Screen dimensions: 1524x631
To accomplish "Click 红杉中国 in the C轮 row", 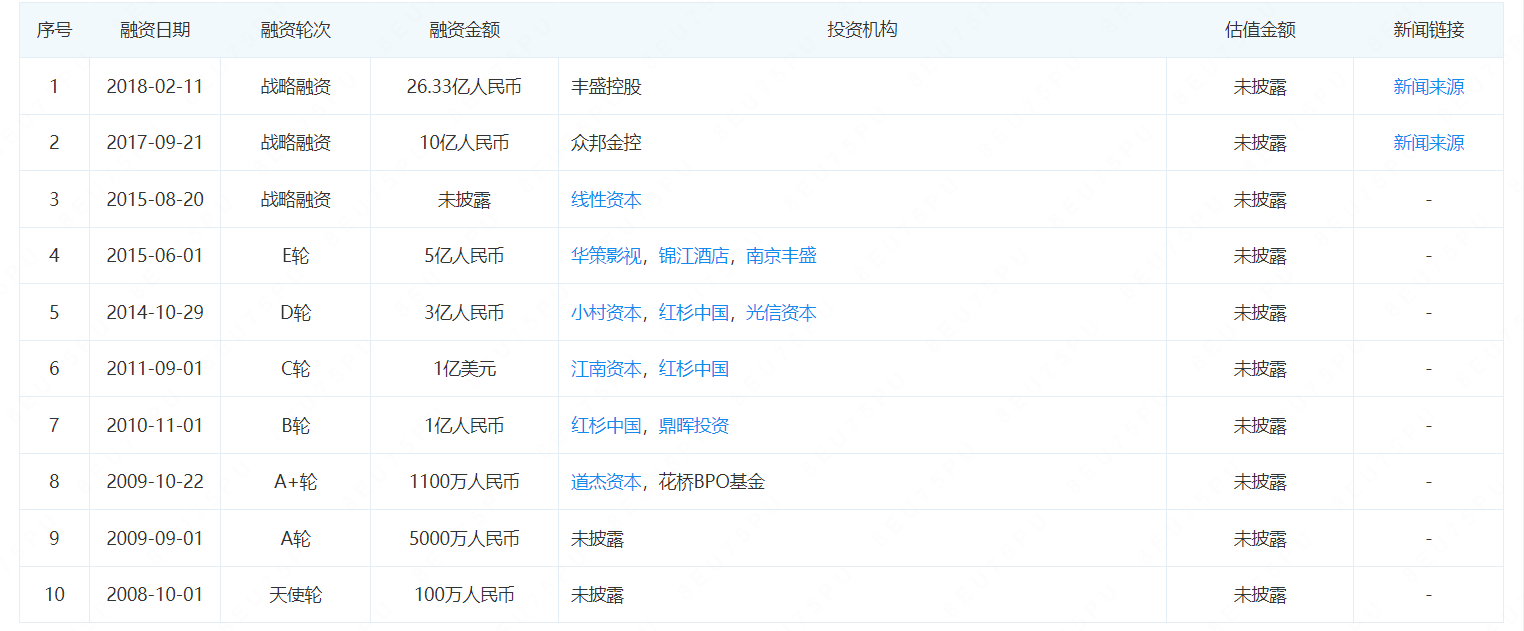I will (x=694, y=369).
